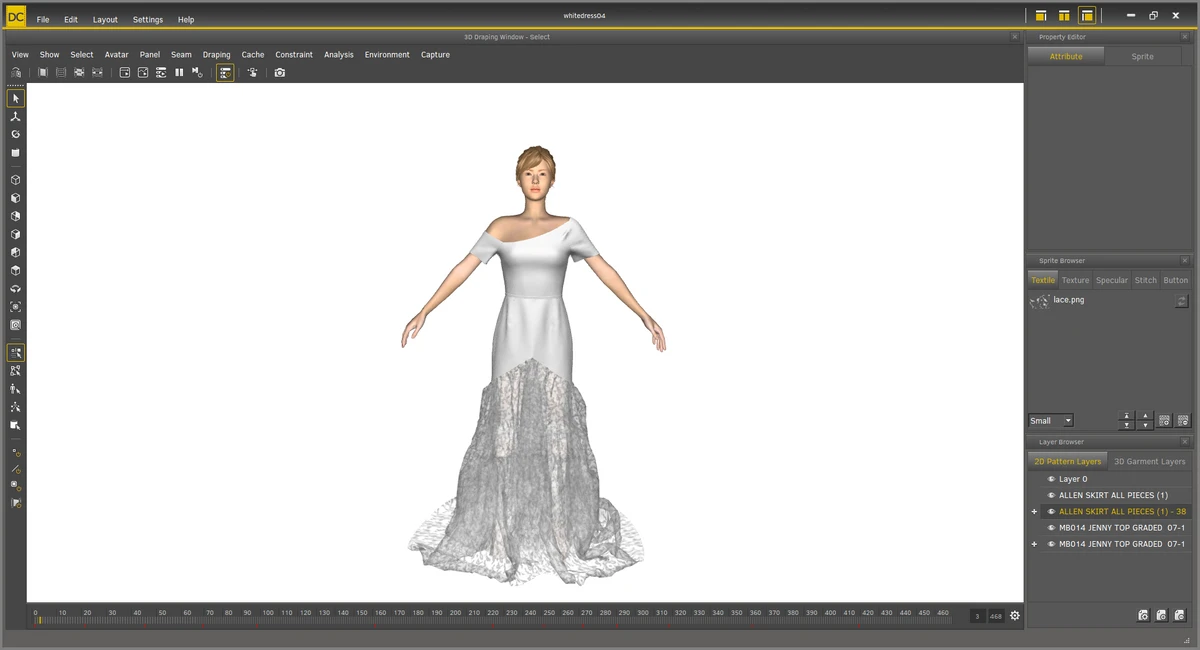Select the highlighted panel select tool in left toolbar

(x=15, y=353)
